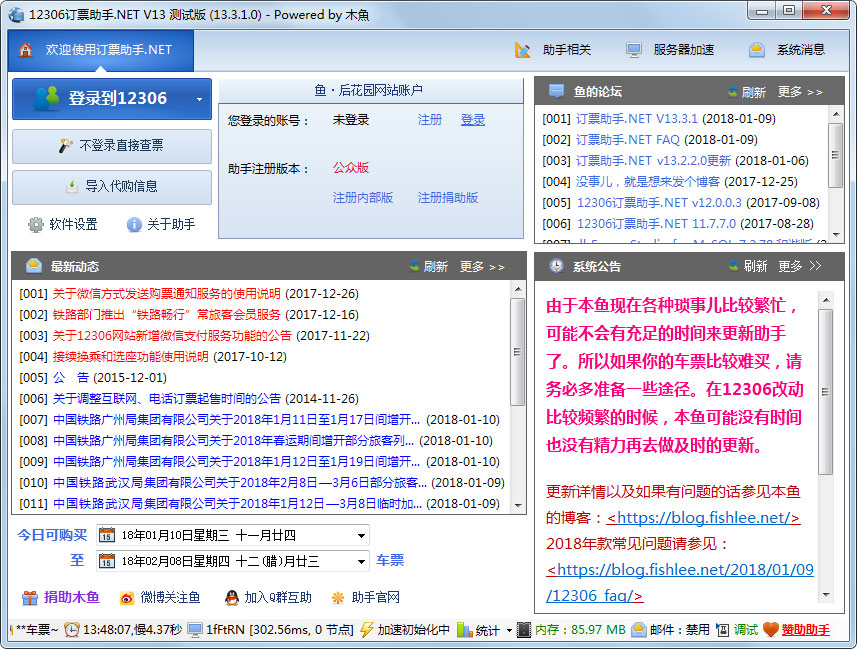Open the 系统消息 menu item
Image resolution: width=857 pixels, height=649 pixels.
(788, 50)
